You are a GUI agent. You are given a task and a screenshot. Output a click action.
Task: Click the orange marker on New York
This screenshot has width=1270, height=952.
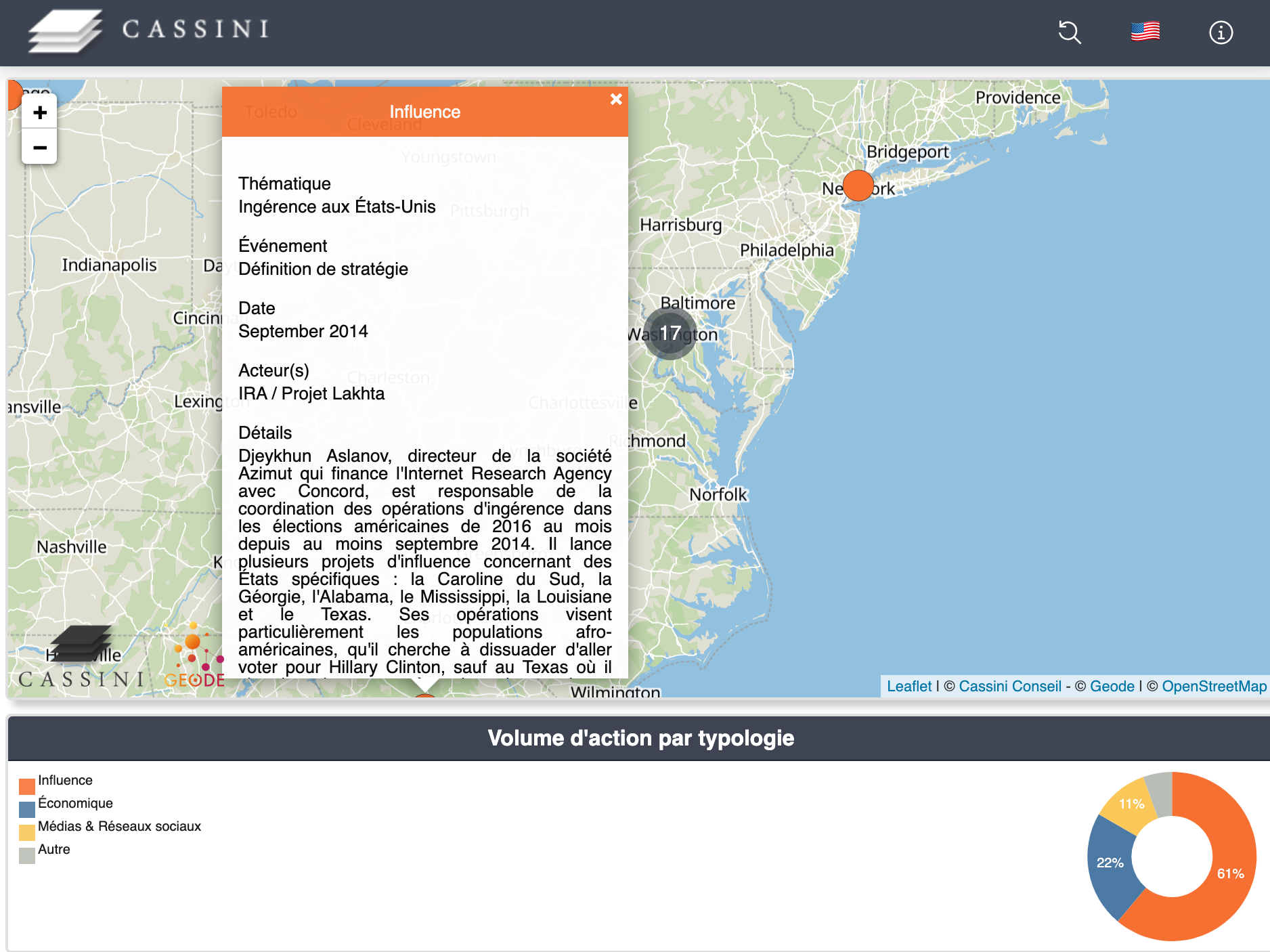point(858,186)
